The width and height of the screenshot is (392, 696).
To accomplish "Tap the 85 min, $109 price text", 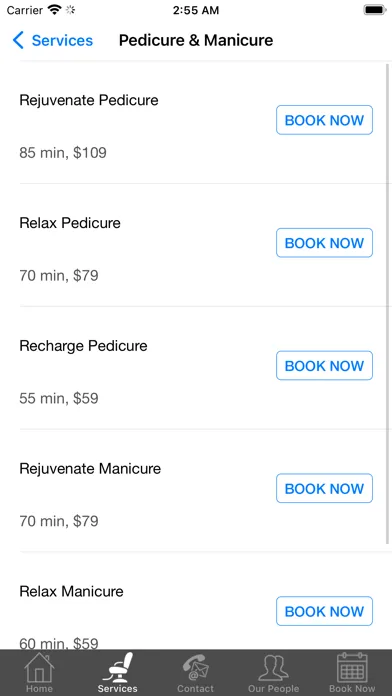I will click(x=63, y=154).
